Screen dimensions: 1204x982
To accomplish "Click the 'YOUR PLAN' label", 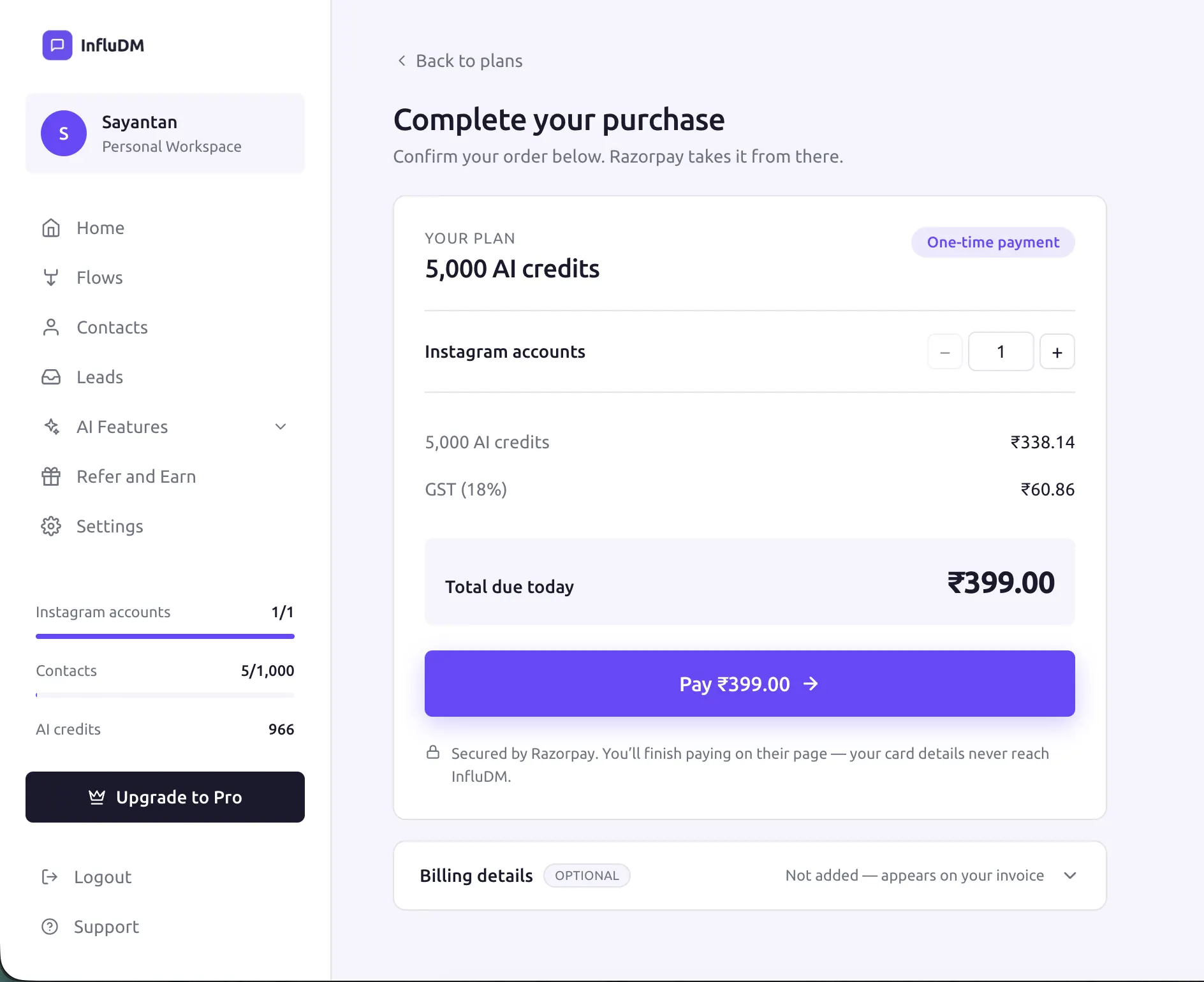I will tap(470, 238).
